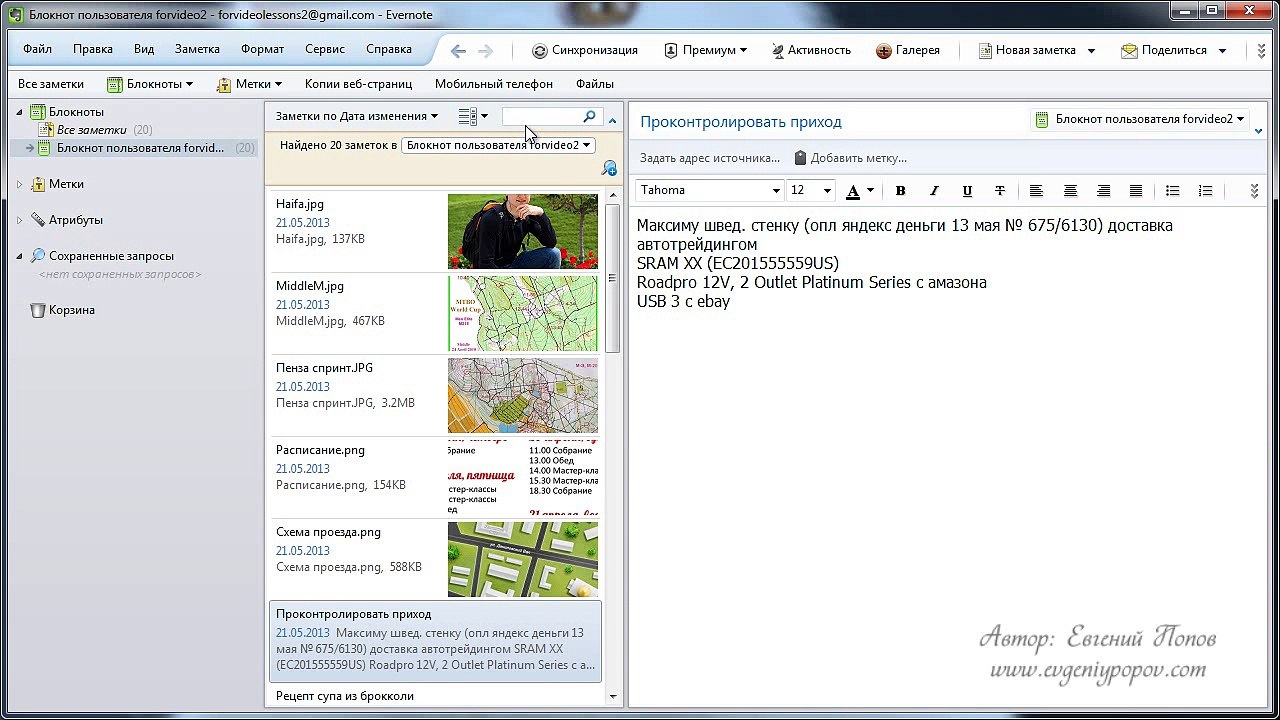Open the Правка menu
Viewport: 1280px width, 720px height.
coord(93,49)
